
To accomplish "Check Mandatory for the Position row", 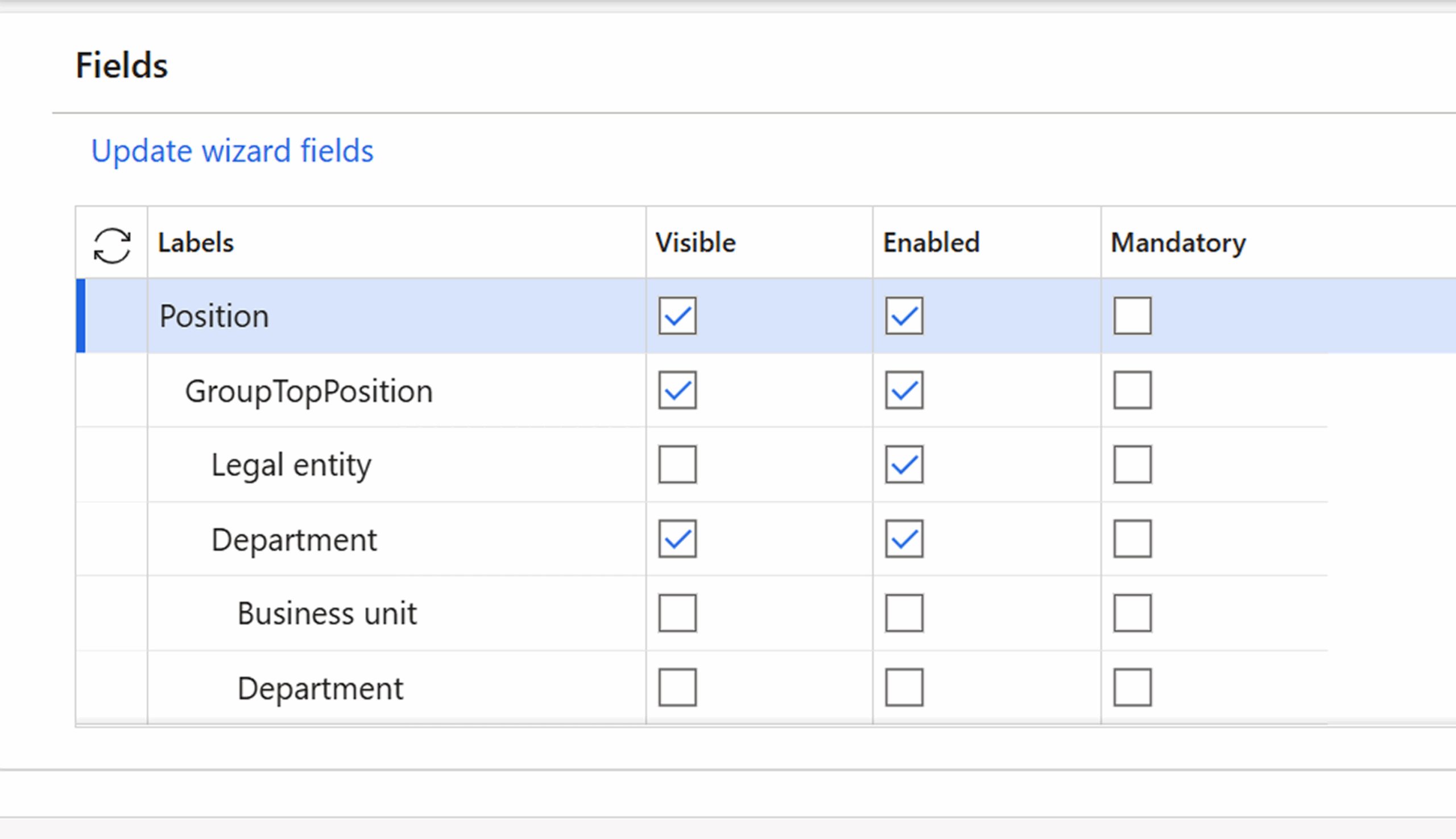I will [x=1132, y=316].
